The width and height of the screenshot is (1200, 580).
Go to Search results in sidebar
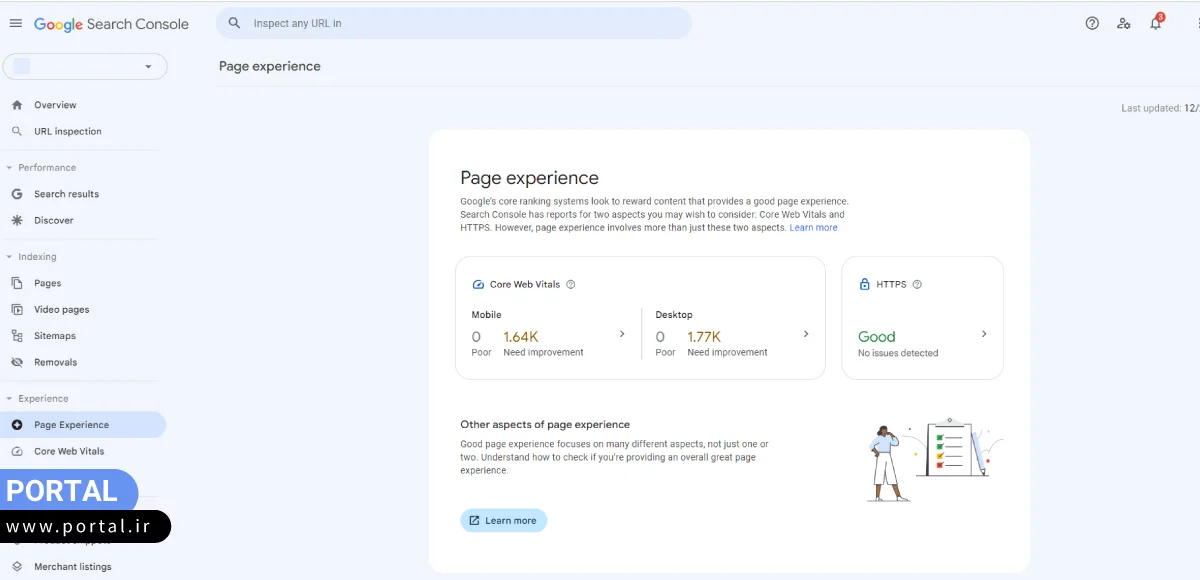66,194
